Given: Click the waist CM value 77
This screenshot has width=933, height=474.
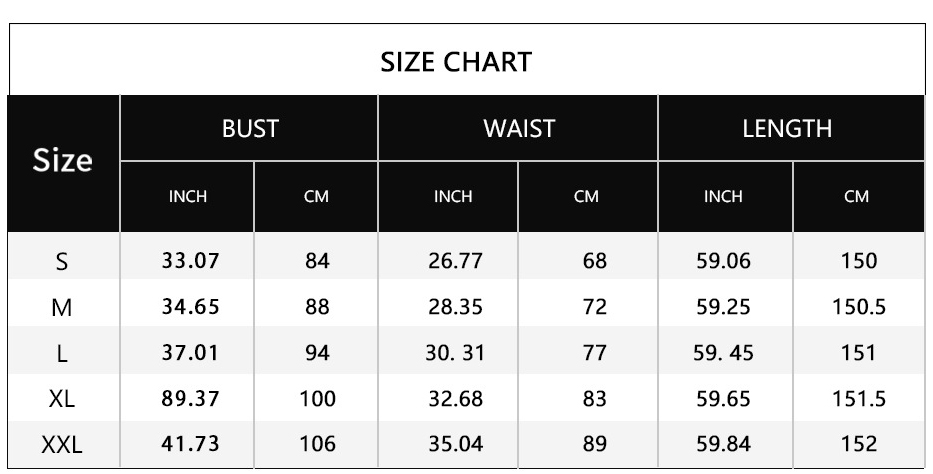Looking at the screenshot, I should 594,353.
